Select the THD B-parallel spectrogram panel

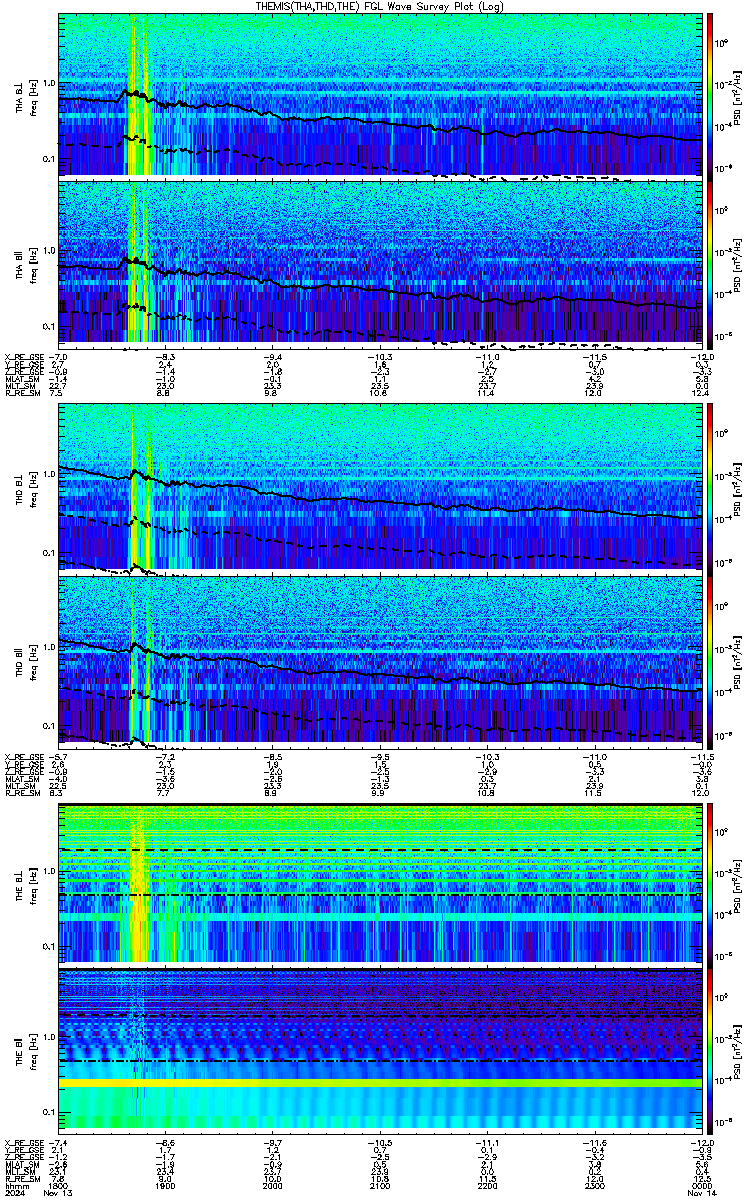pos(380,660)
